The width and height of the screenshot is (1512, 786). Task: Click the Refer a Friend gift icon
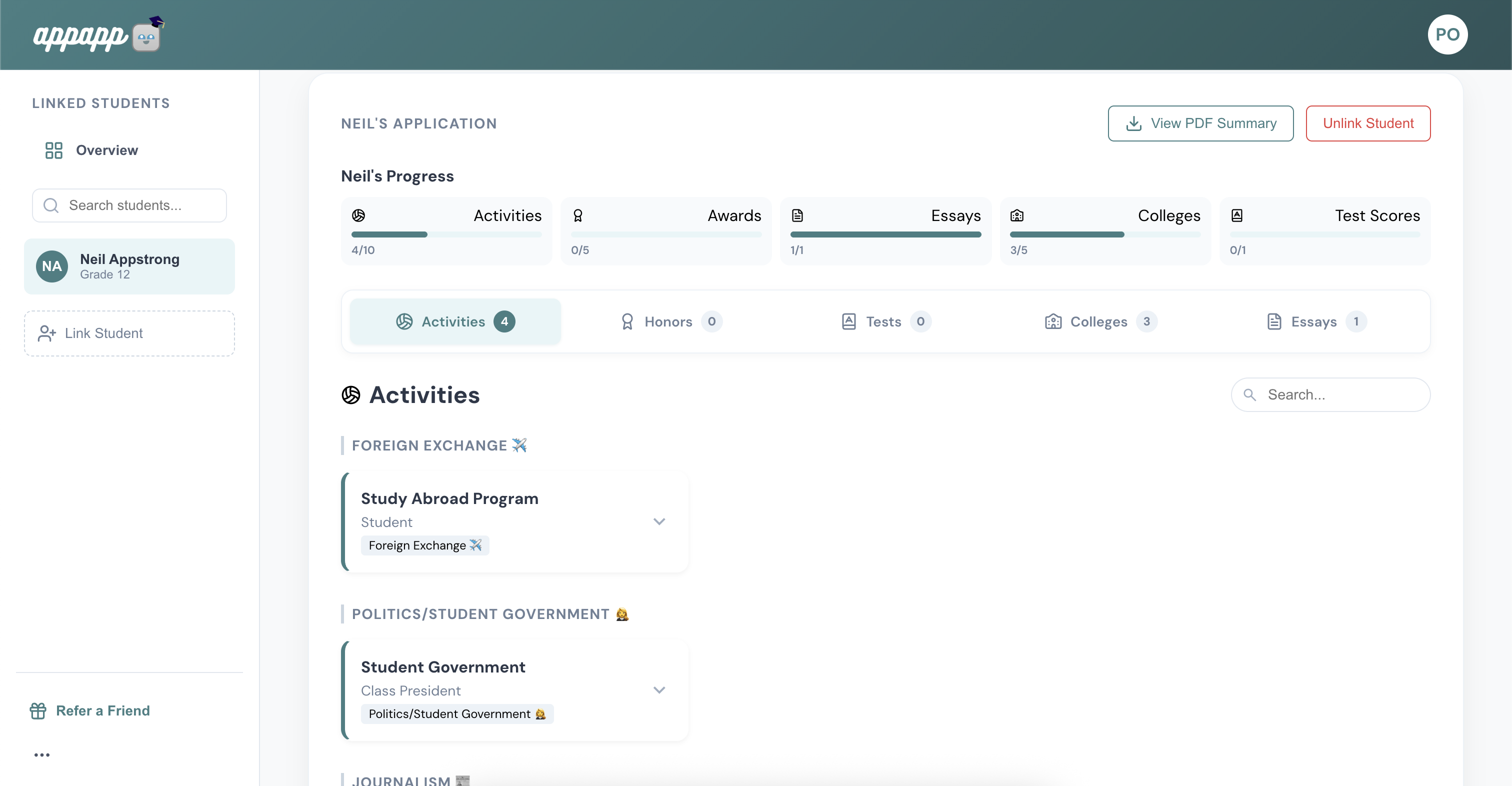38,711
